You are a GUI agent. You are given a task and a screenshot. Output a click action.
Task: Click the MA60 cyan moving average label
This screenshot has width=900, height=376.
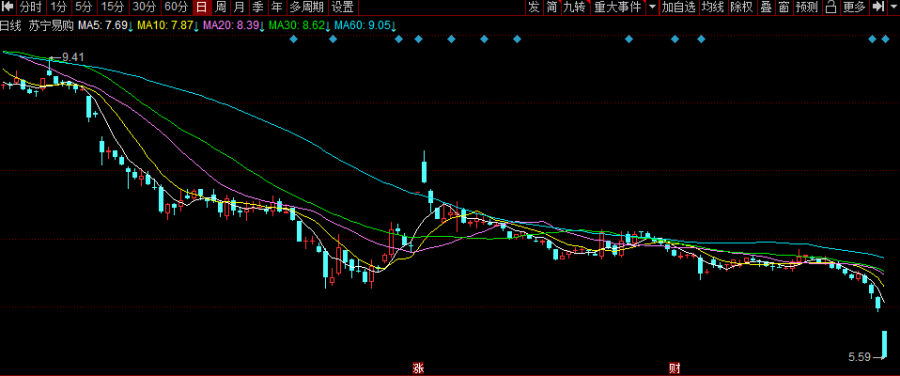[x=365, y=26]
